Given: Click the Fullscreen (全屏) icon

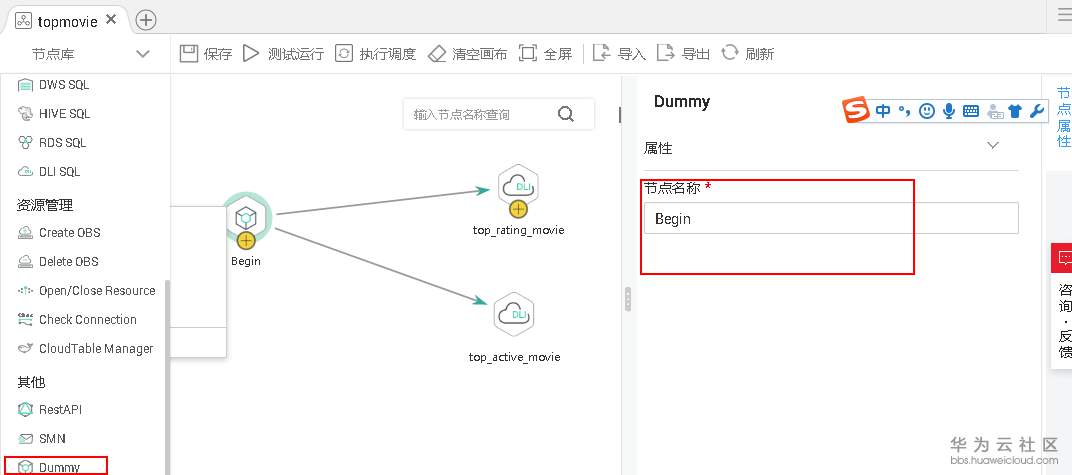Looking at the screenshot, I should (528, 53).
